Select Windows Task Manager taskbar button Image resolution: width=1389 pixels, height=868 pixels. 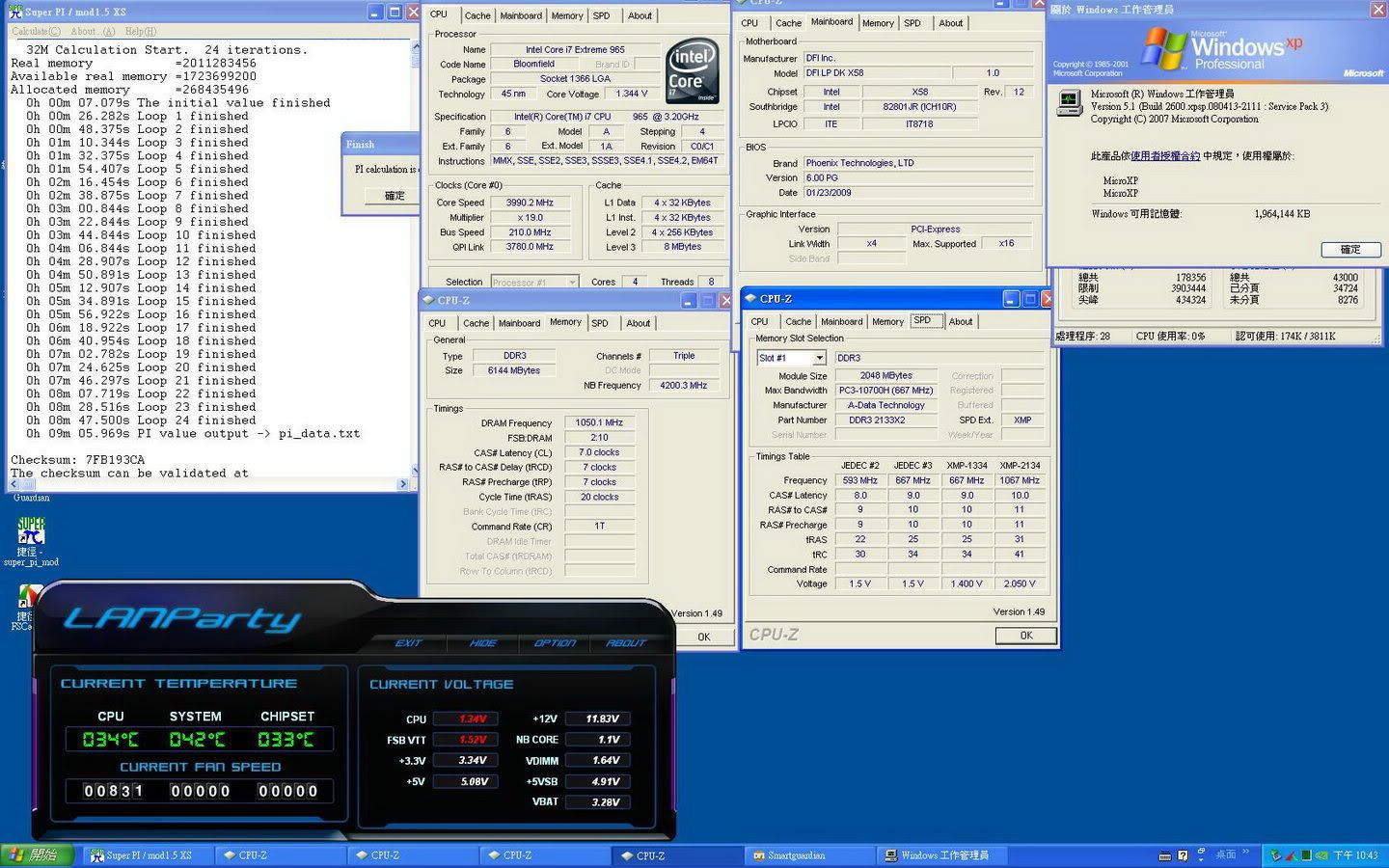[943, 855]
